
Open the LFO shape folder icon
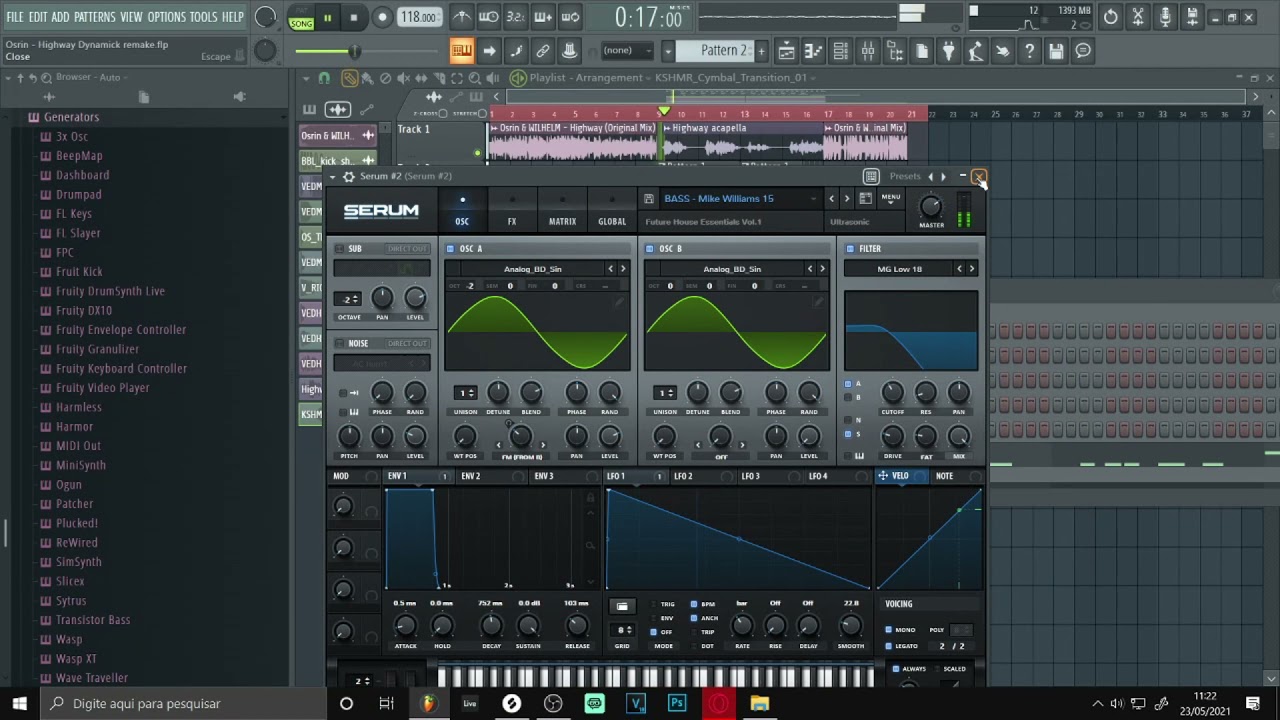pyautogui.click(x=622, y=606)
